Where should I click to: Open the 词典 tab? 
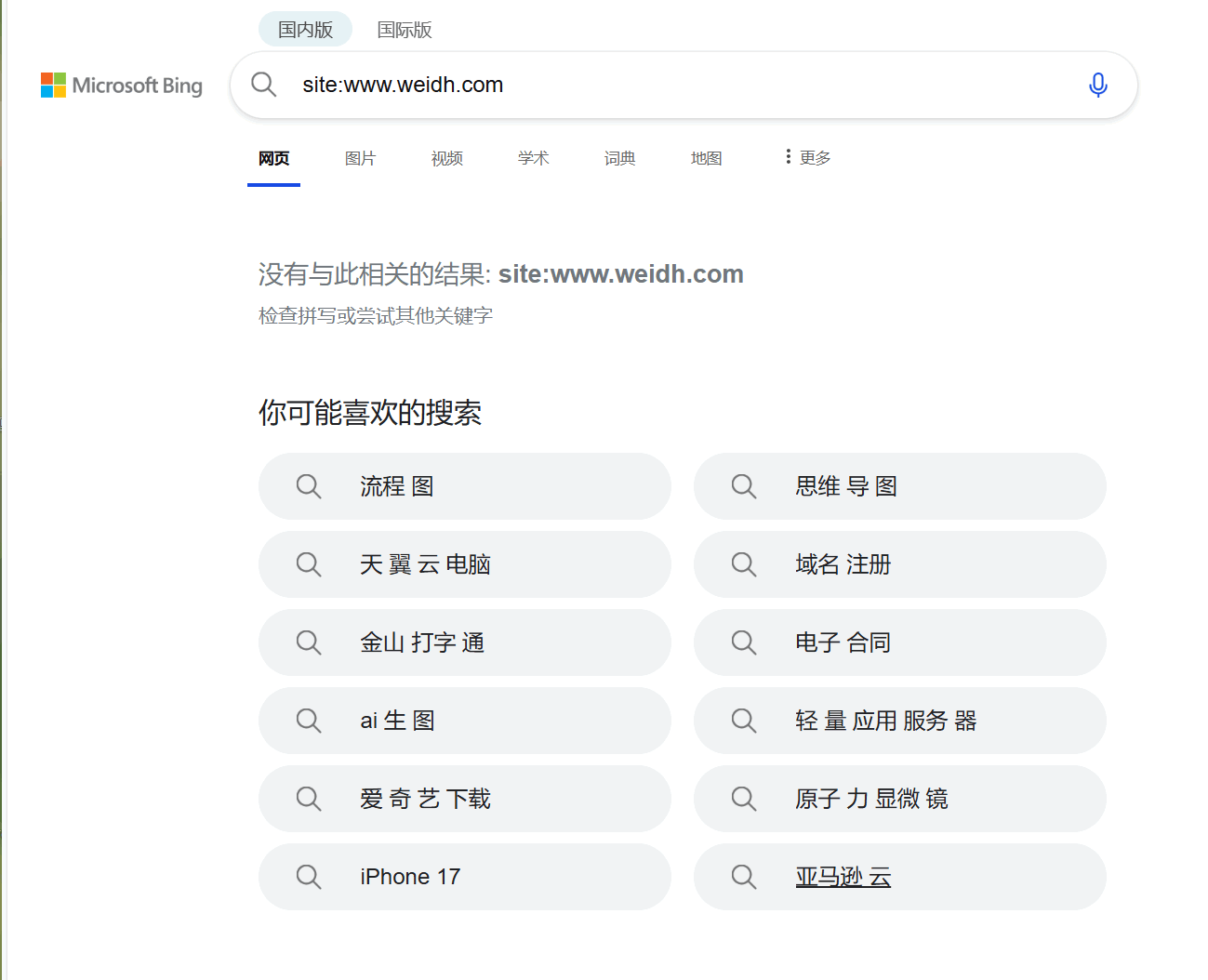click(x=619, y=159)
